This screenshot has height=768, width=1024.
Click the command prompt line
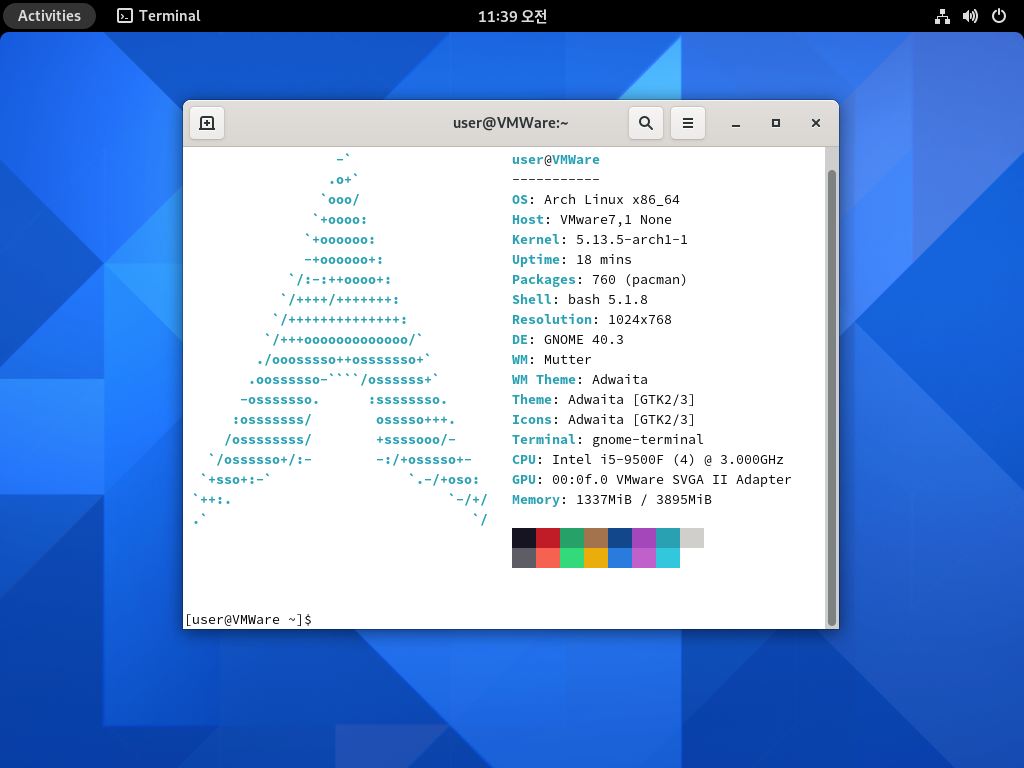pos(400,619)
